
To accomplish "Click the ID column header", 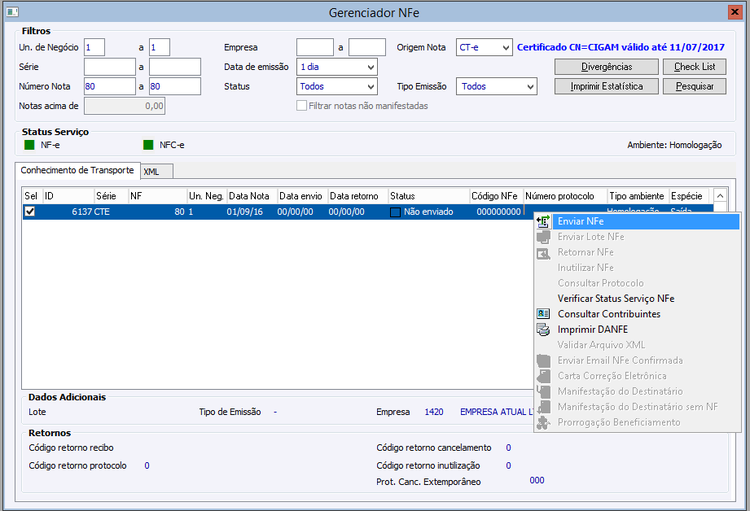I will (68, 196).
